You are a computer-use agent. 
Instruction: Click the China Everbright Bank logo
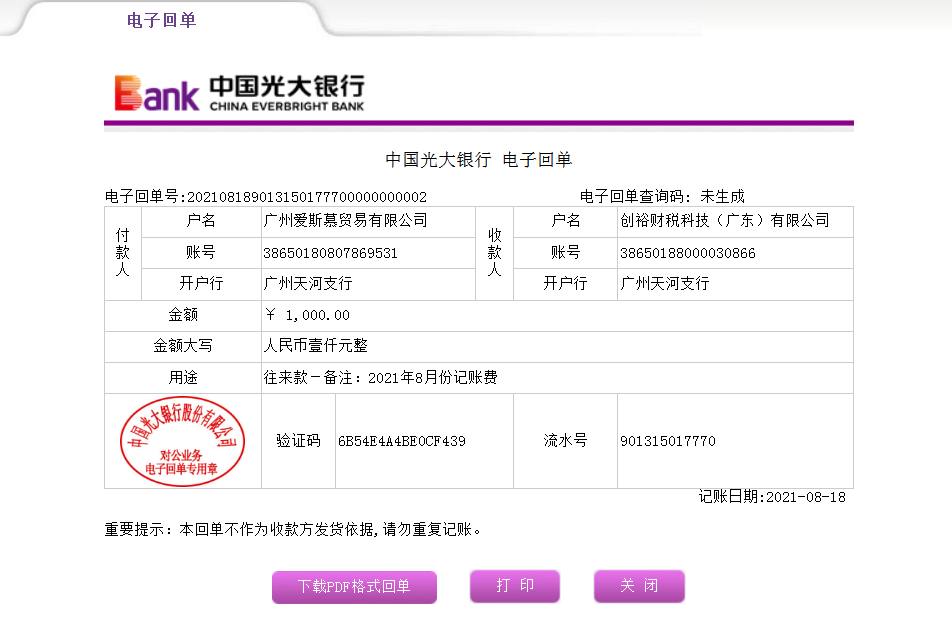(x=240, y=93)
